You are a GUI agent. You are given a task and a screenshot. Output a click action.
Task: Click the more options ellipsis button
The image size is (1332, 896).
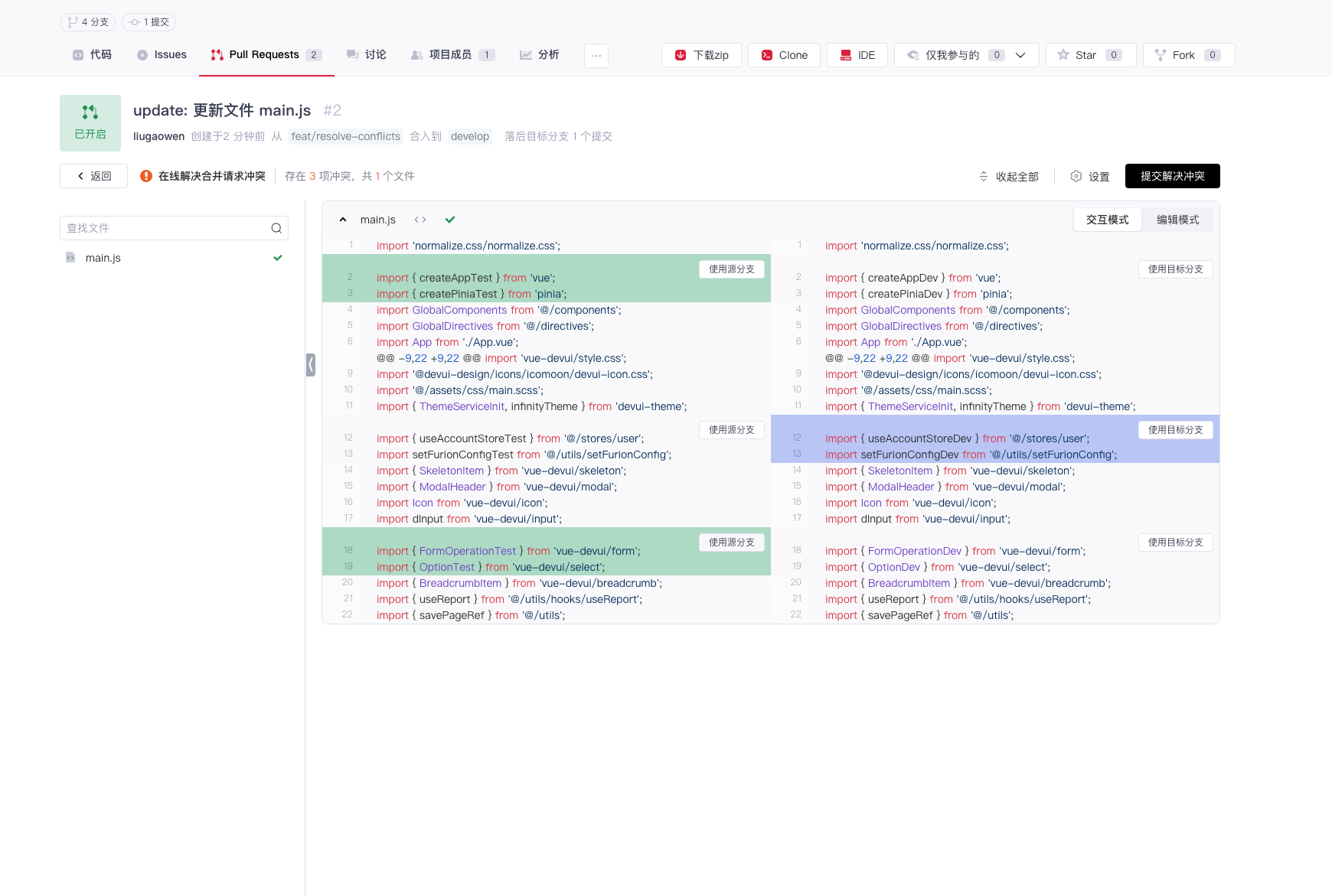point(596,55)
